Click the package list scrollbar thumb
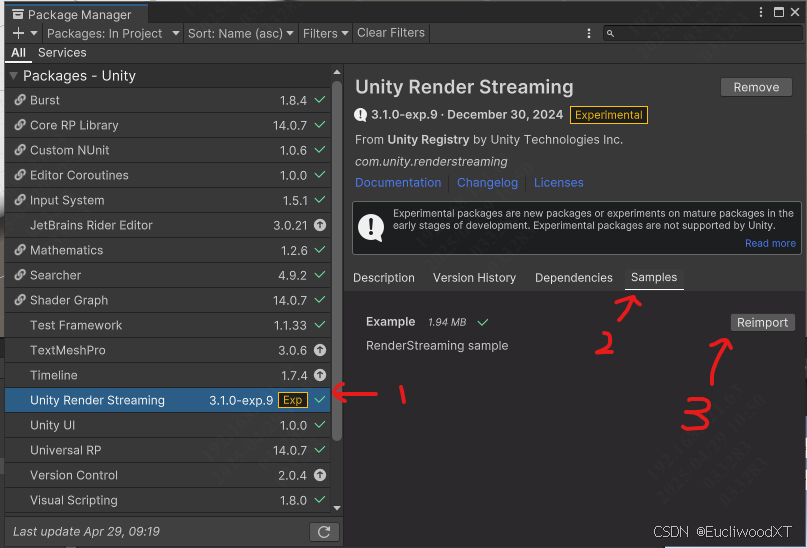 337,261
